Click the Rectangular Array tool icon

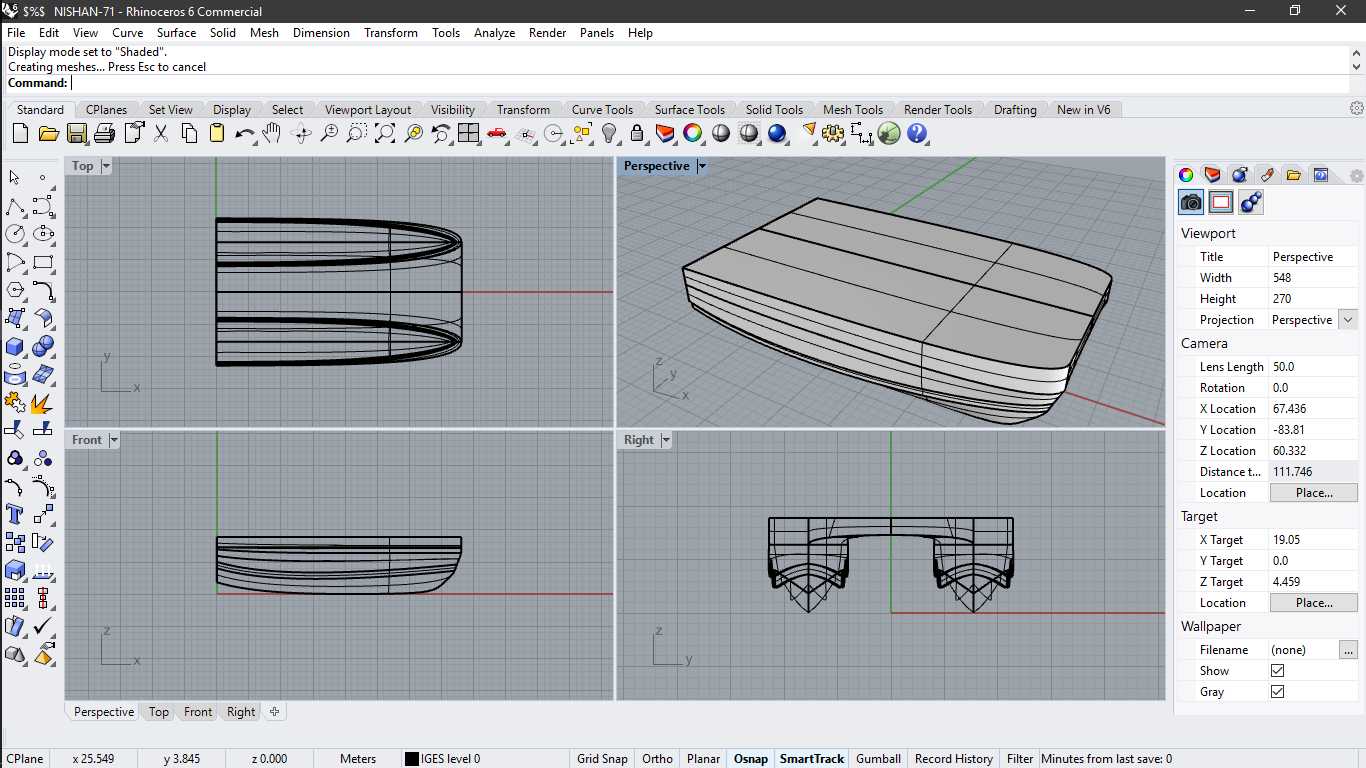(x=15, y=598)
